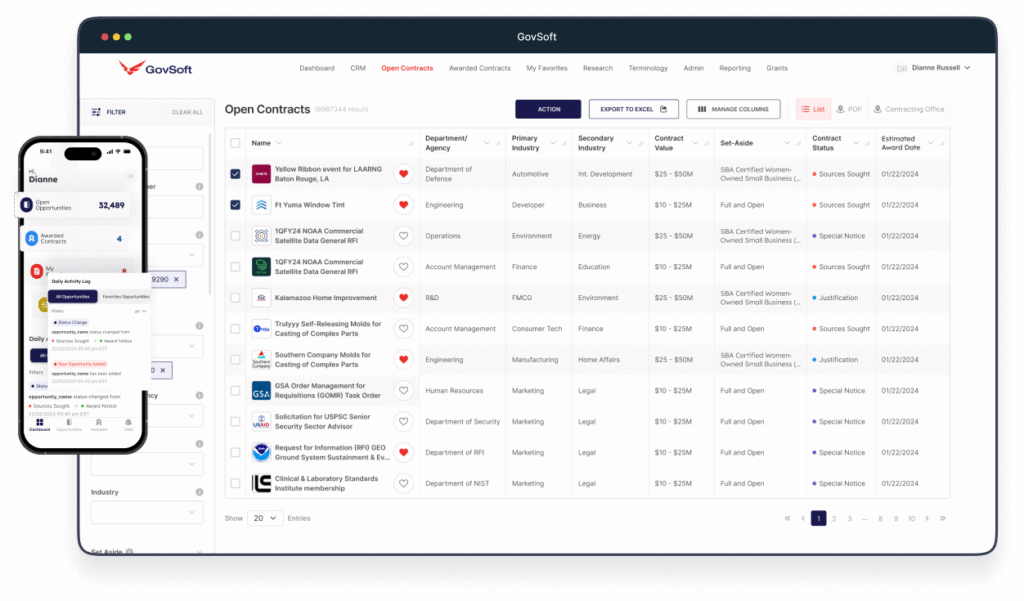Change the Show 20 entries dropdown
Image resolution: width=1024 pixels, height=601 pixels.
point(265,518)
